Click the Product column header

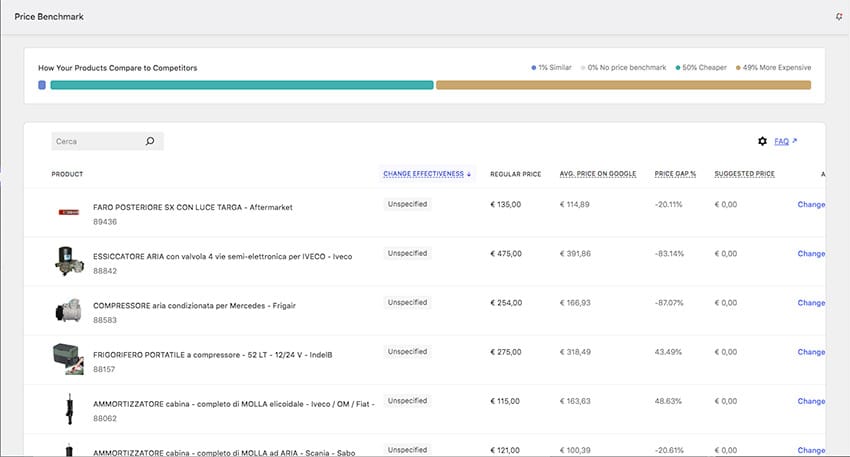point(67,174)
